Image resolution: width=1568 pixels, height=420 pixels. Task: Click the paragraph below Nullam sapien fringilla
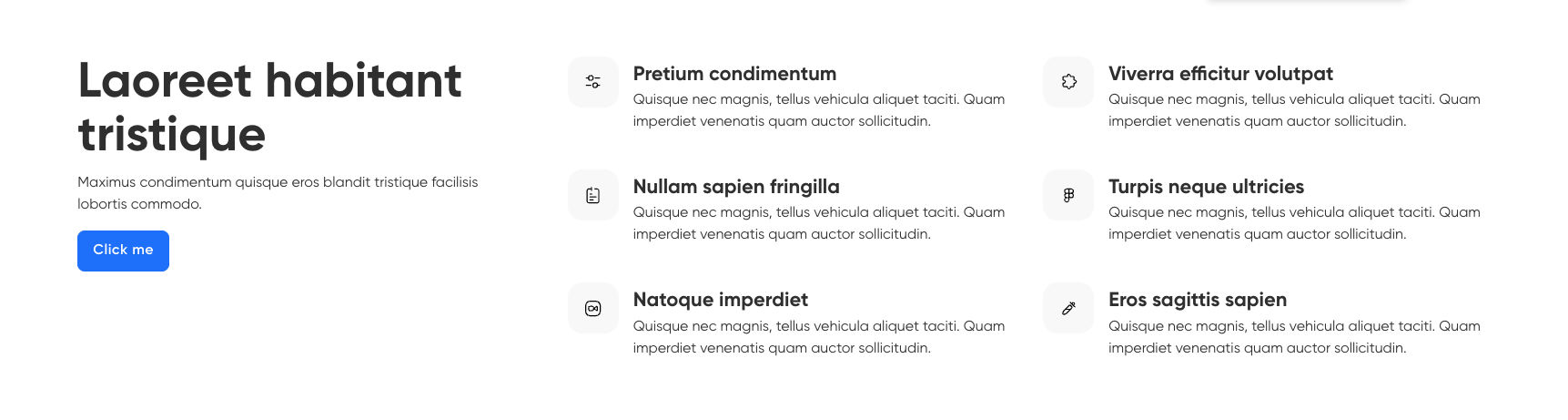(818, 223)
